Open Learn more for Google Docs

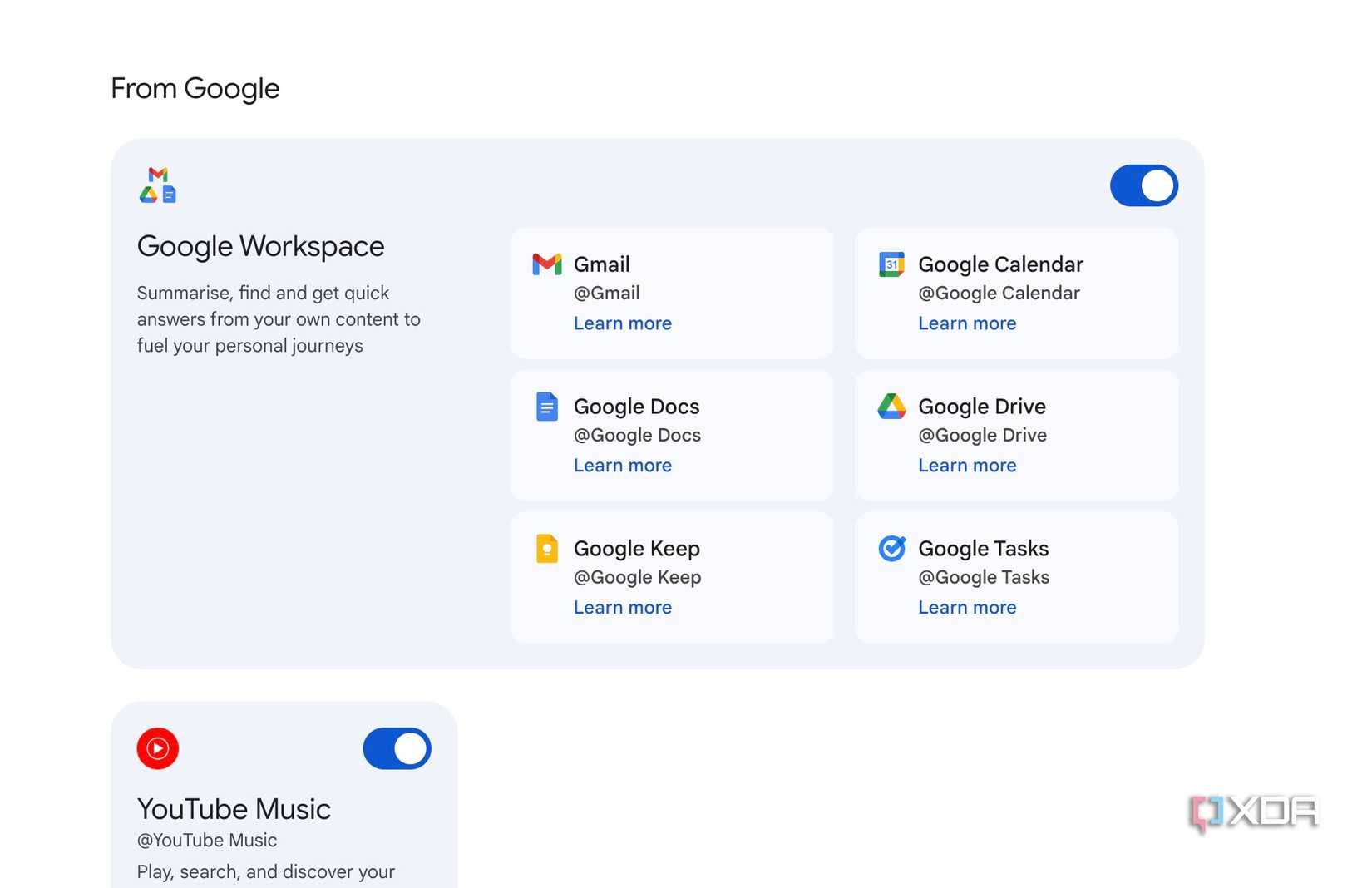(623, 466)
